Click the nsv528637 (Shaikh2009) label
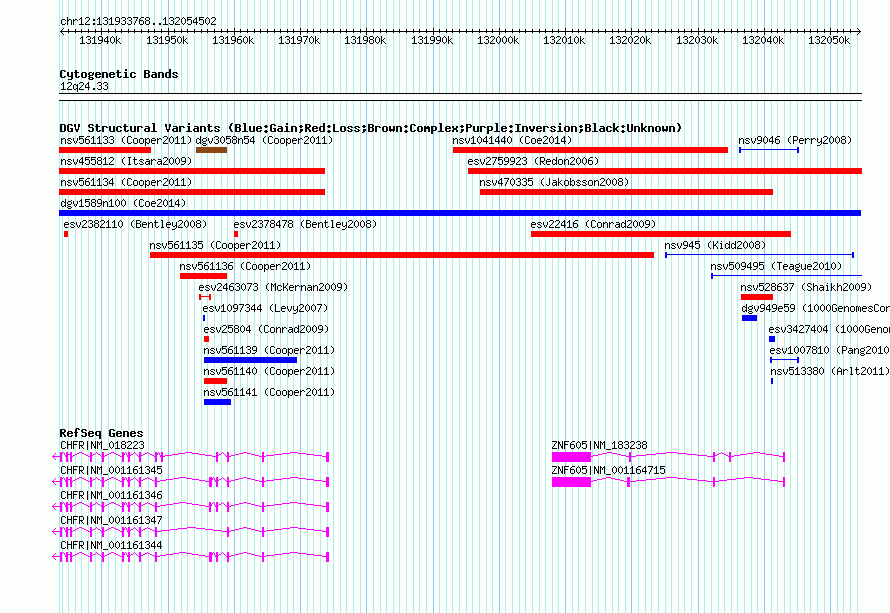Image resolution: width=890 pixels, height=613 pixels. [806, 287]
